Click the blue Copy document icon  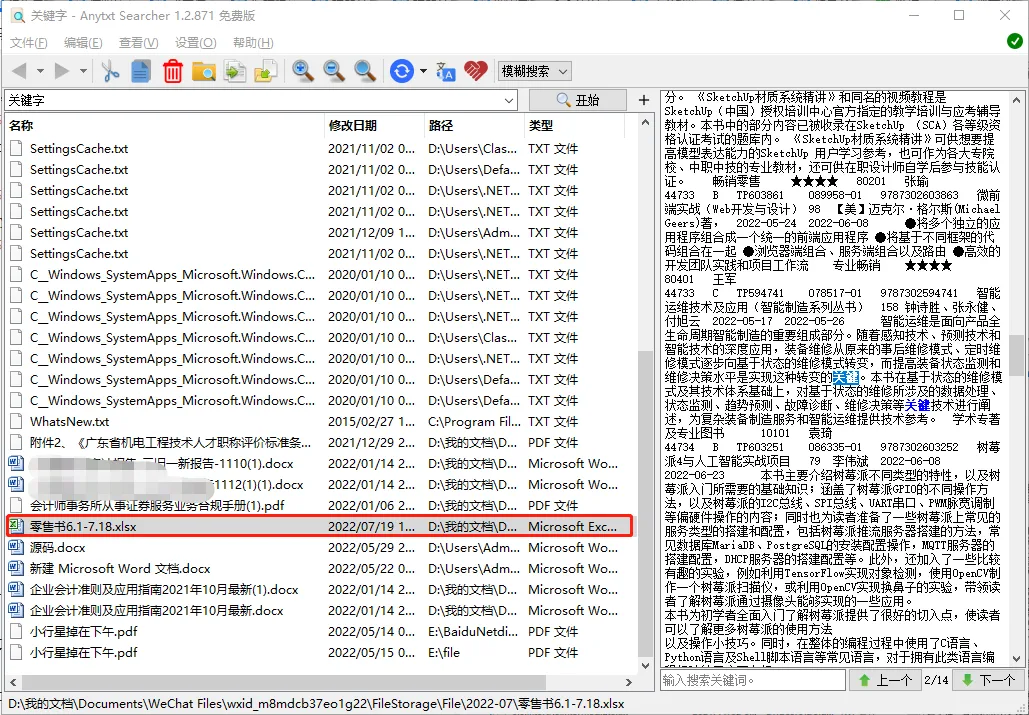click(140, 70)
